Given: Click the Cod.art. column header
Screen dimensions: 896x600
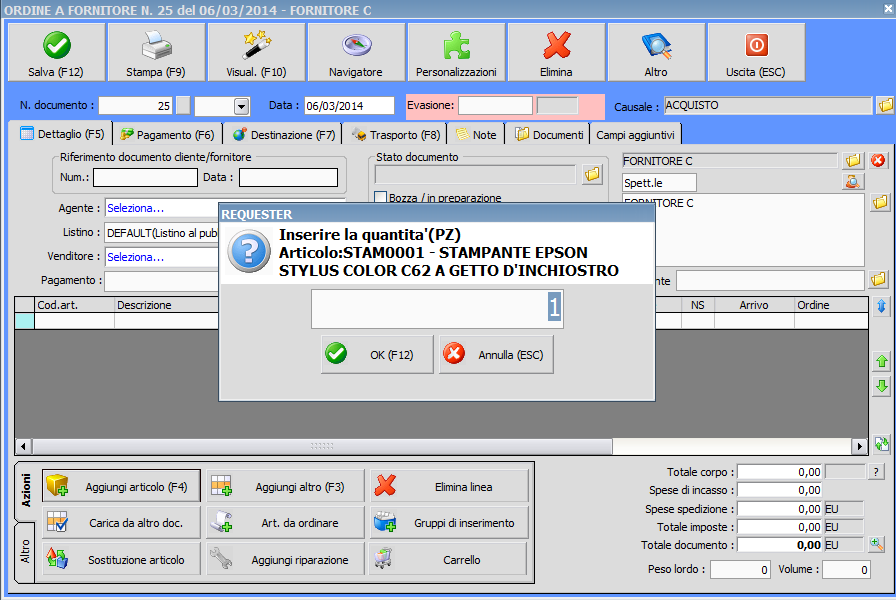Looking at the screenshot, I should (x=74, y=305).
